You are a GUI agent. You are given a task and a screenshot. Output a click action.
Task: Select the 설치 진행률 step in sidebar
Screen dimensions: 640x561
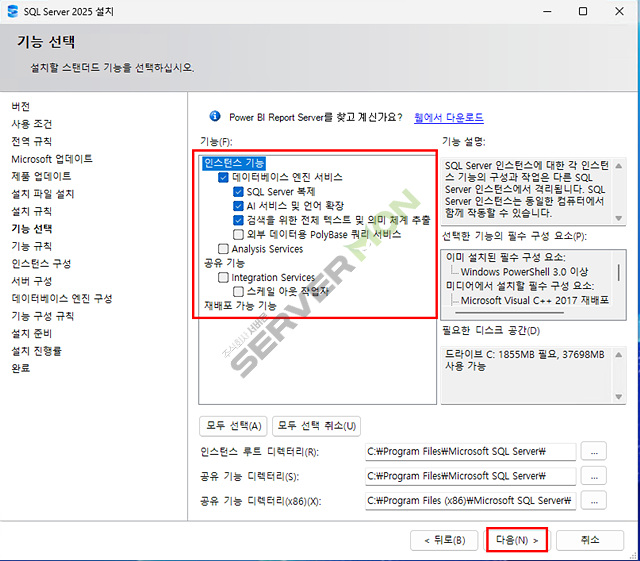click(x=36, y=351)
